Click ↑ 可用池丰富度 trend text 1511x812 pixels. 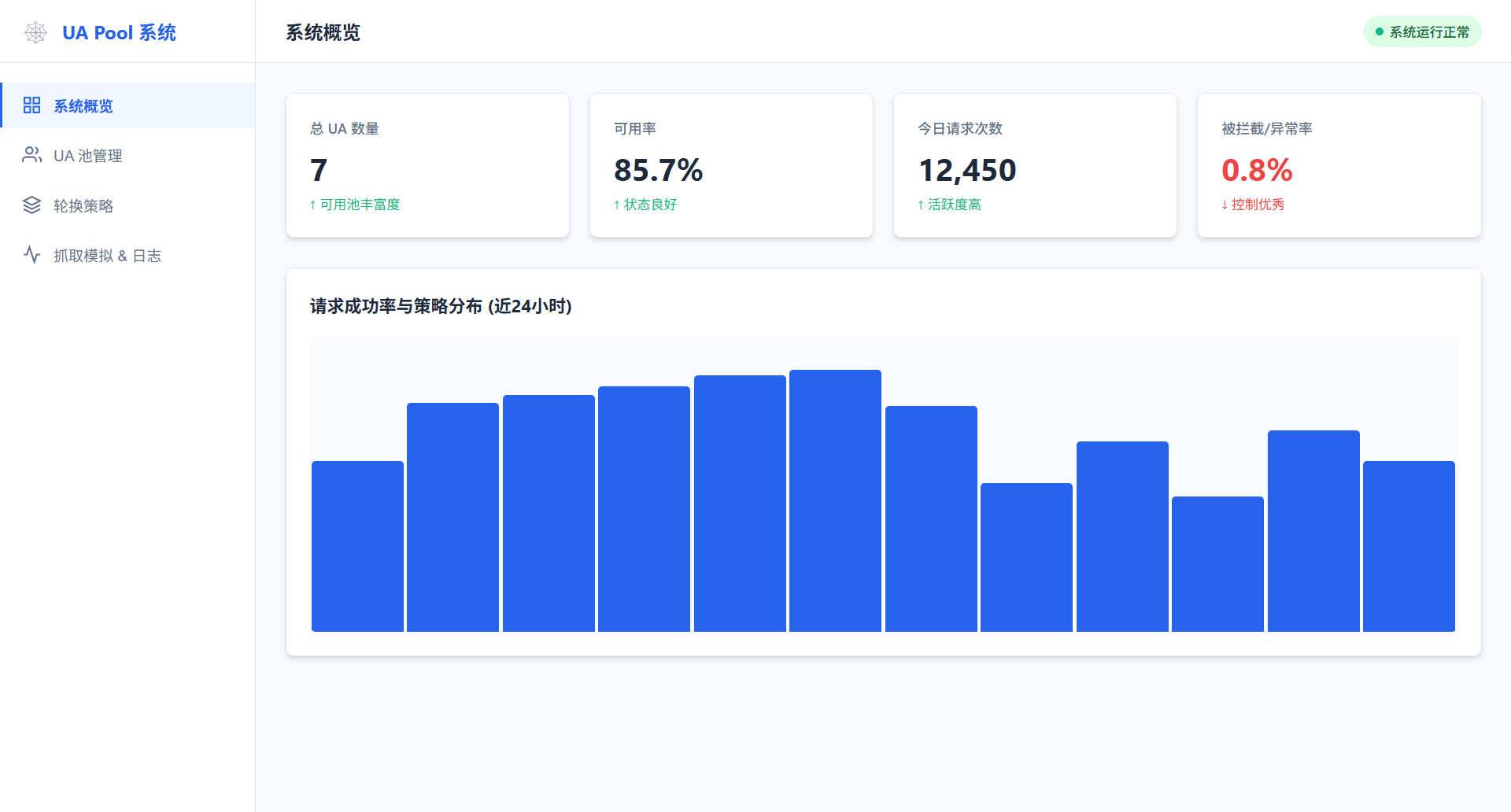click(355, 205)
